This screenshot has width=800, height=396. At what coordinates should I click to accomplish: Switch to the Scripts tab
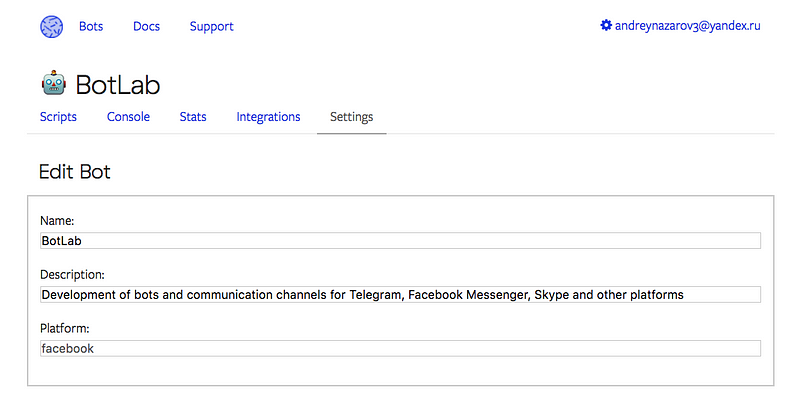(x=58, y=117)
